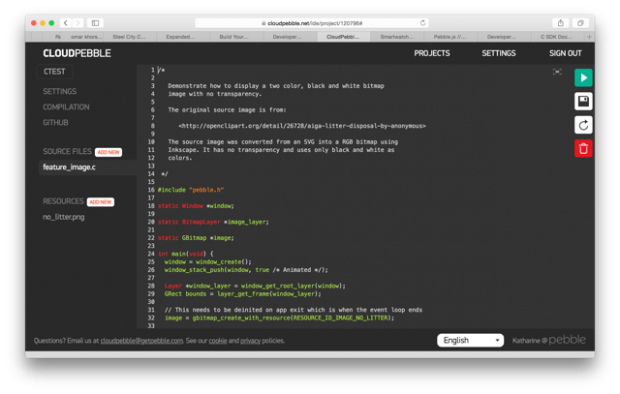Open feature_image.c source file
This screenshot has height=394, width=620.
[x=69, y=167]
